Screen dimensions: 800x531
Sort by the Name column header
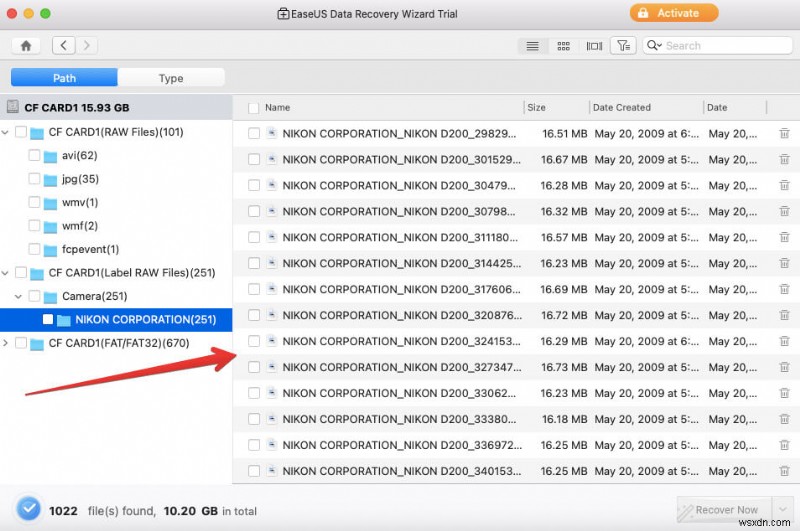[278, 108]
